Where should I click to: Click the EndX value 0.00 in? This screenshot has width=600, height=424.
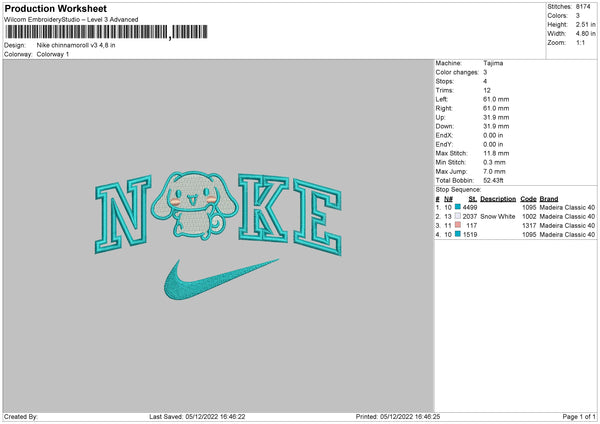[x=493, y=135]
